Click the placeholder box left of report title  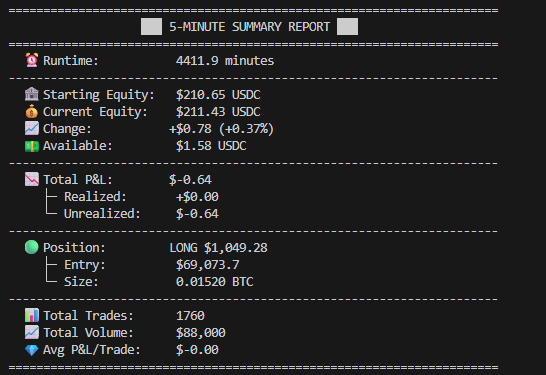click(x=151, y=26)
